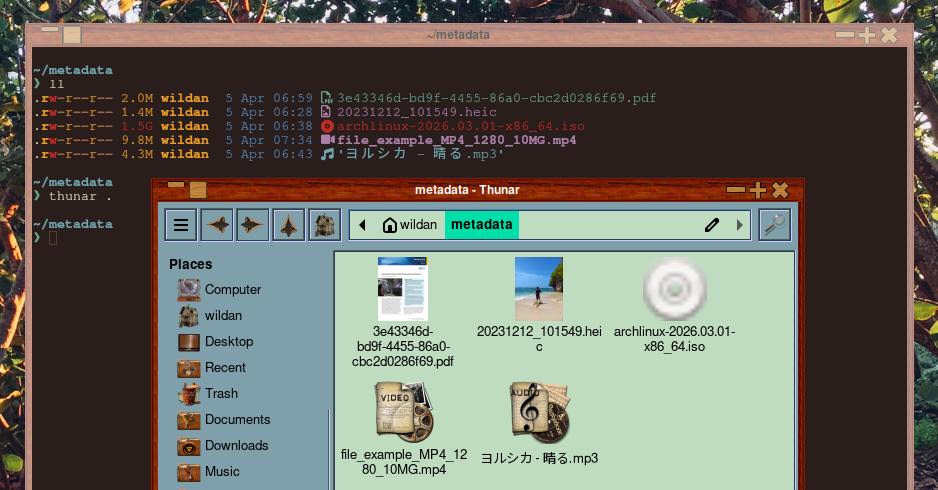Select metadata path bar button
This screenshot has width=938, height=490.
(x=481, y=225)
